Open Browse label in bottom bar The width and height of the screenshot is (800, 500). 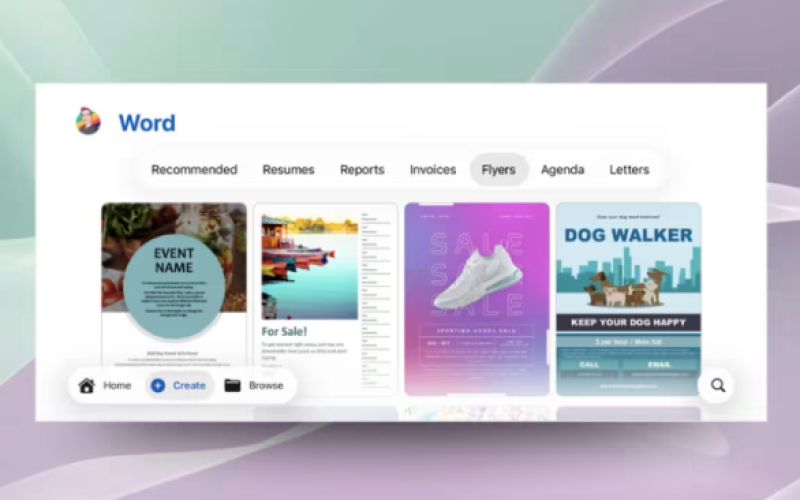(266, 386)
